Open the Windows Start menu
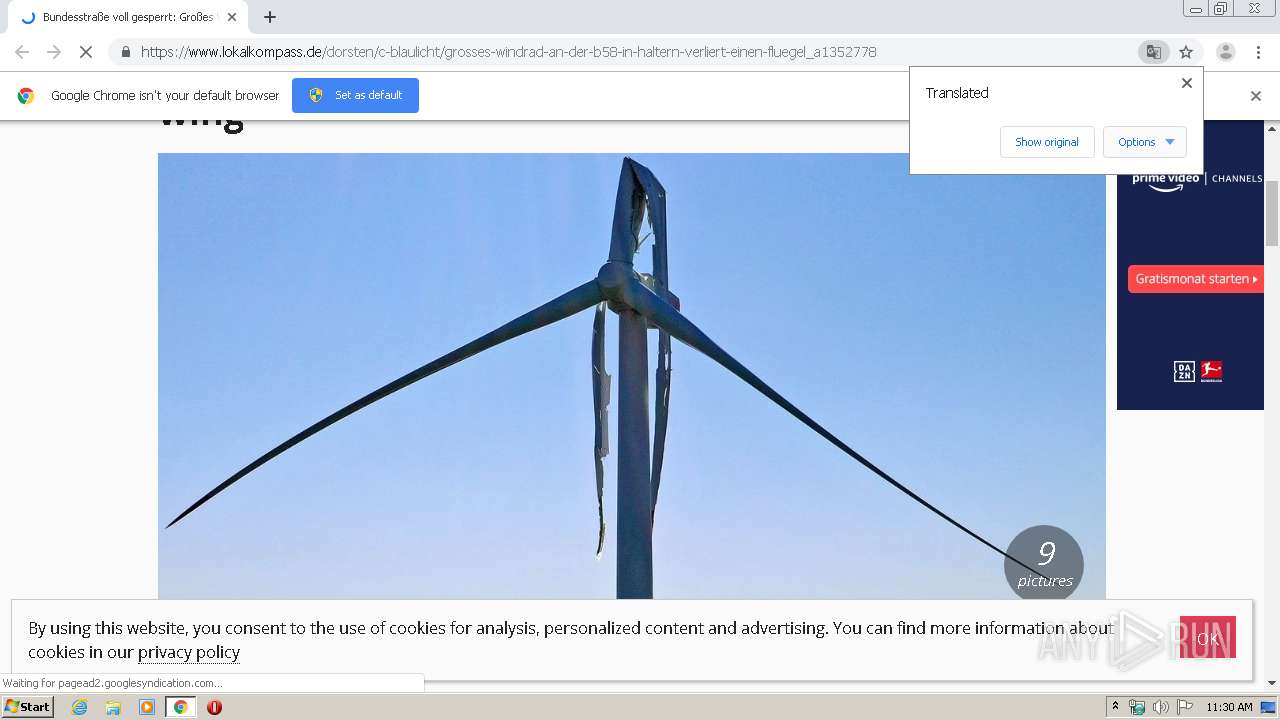1280x720 pixels. pos(27,707)
